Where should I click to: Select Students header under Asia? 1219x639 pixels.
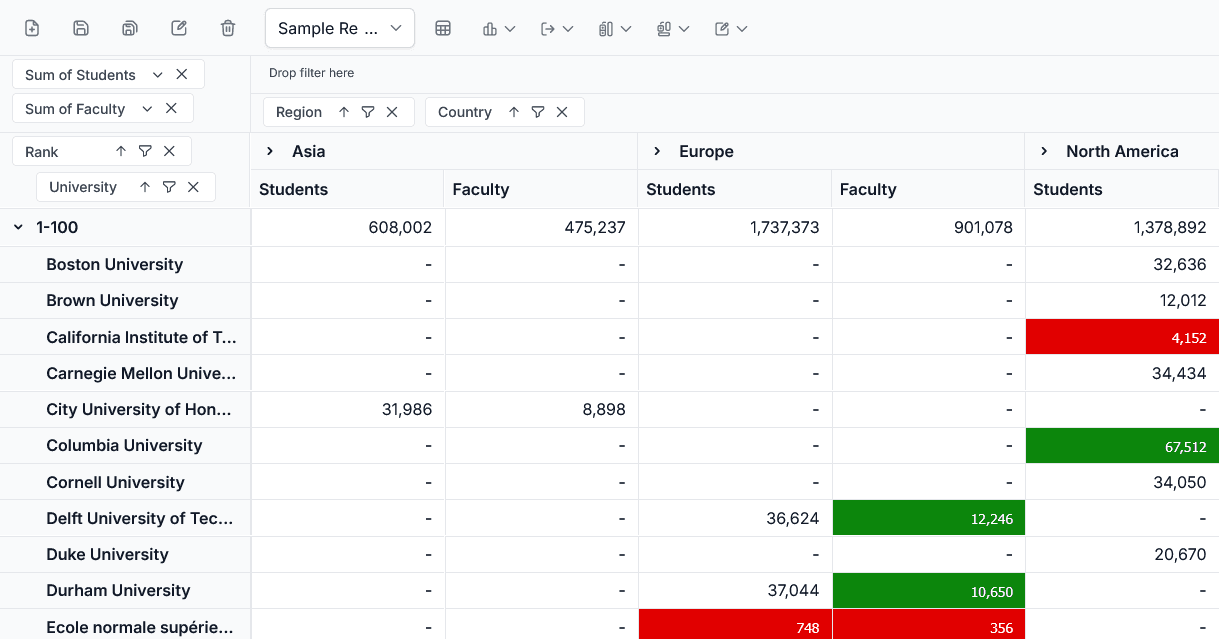pos(346,189)
